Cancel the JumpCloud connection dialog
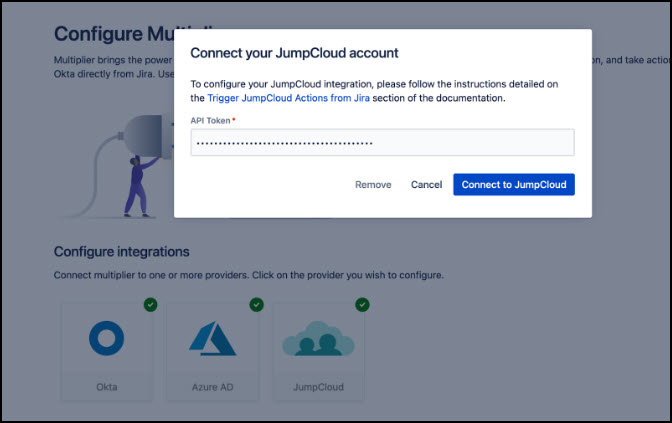Viewport: 672px width, 423px height. point(426,185)
